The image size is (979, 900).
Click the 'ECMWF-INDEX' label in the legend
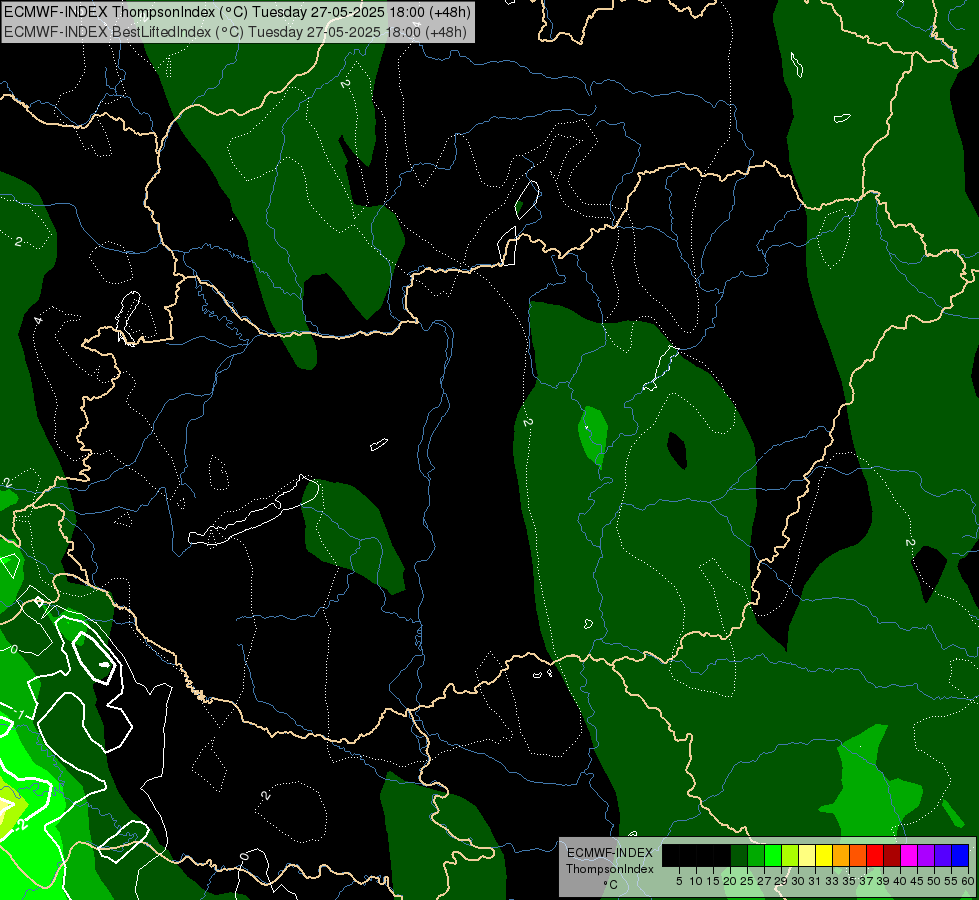(x=610, y=853)
